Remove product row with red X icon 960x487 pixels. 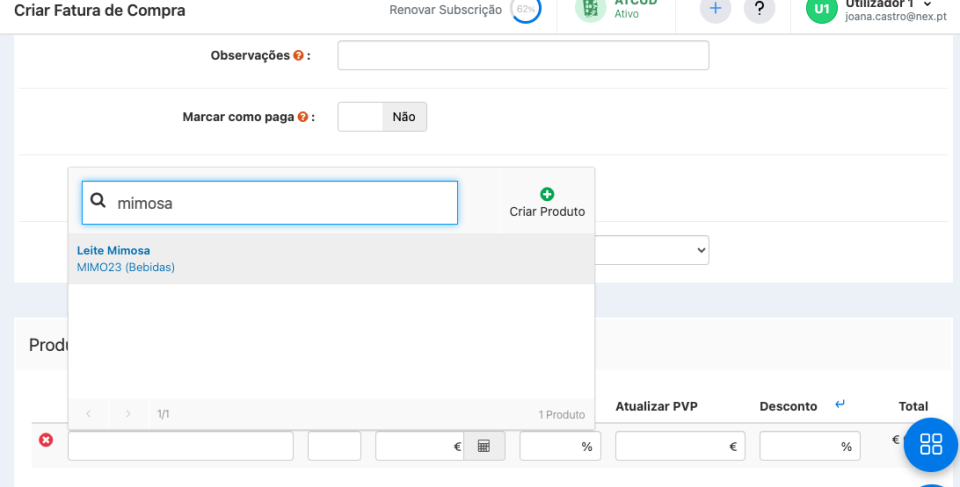click(x=45, y=440)
